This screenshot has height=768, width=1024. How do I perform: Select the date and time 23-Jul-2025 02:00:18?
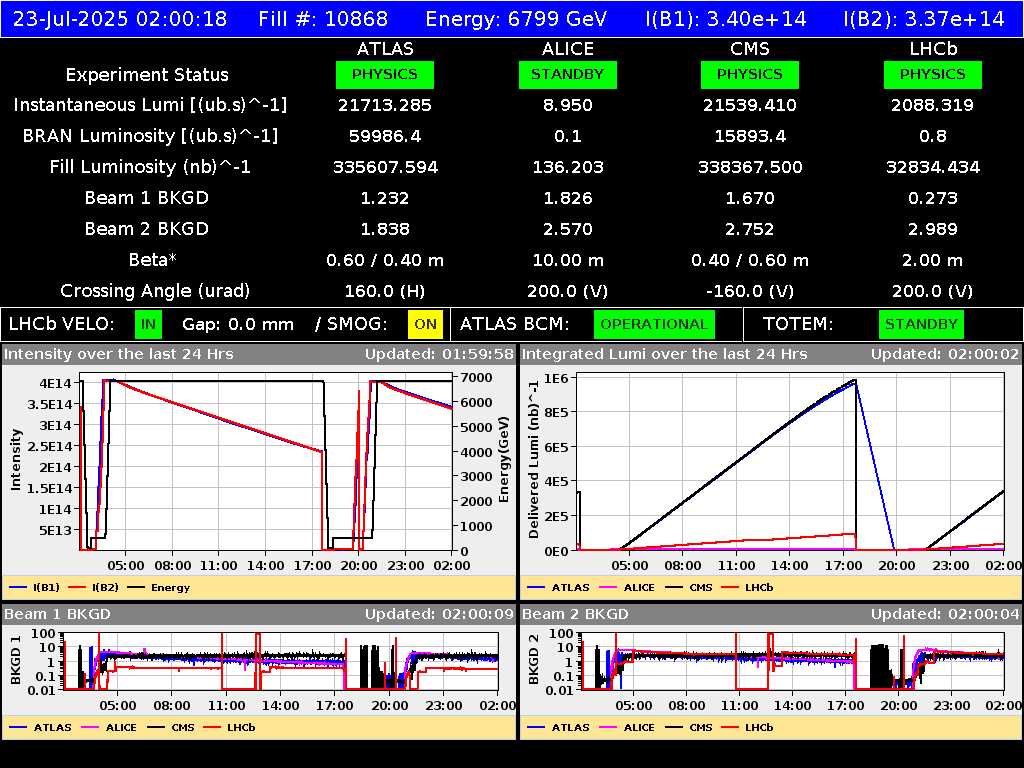click(120, 19)
